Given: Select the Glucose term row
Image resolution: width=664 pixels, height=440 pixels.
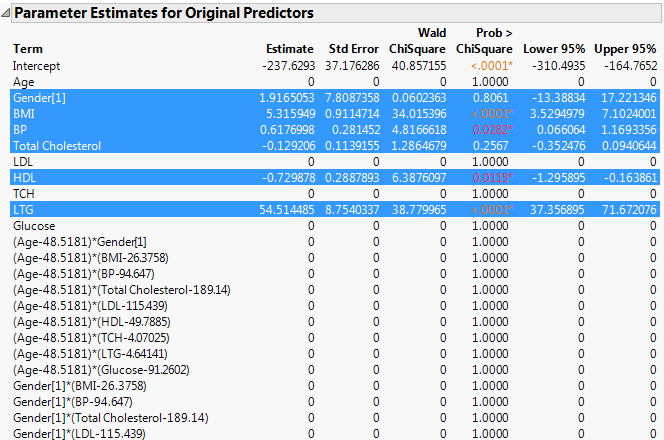Looking at the screenshot, I should 34,226.
